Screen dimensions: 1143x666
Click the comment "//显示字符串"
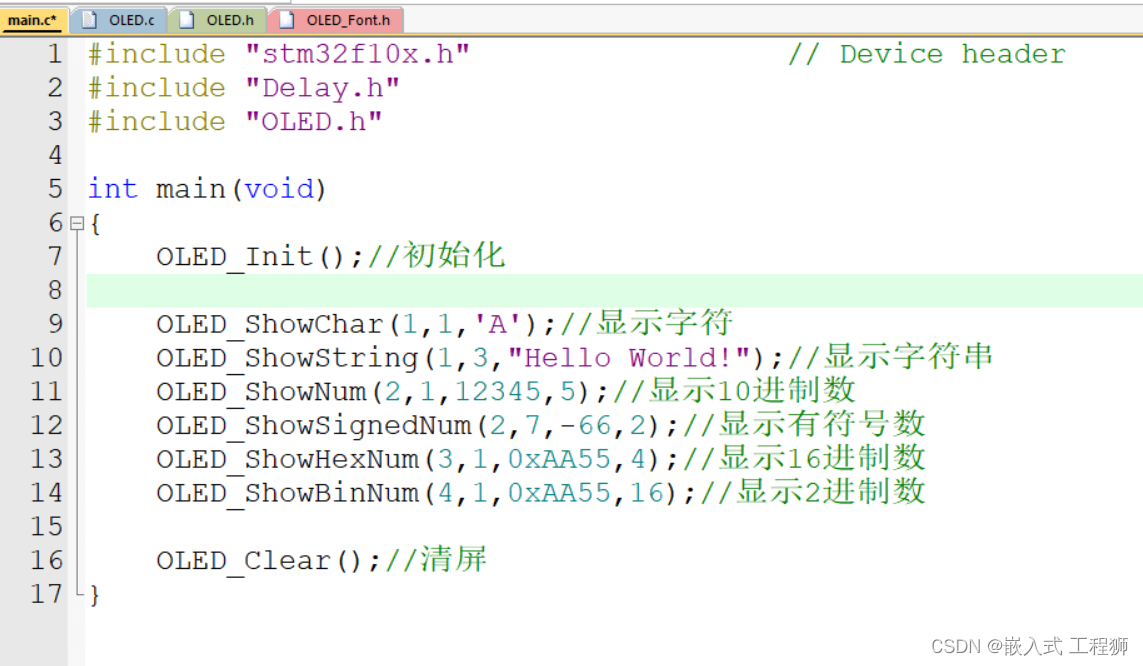pyautogui.click(x=890, y=357)
